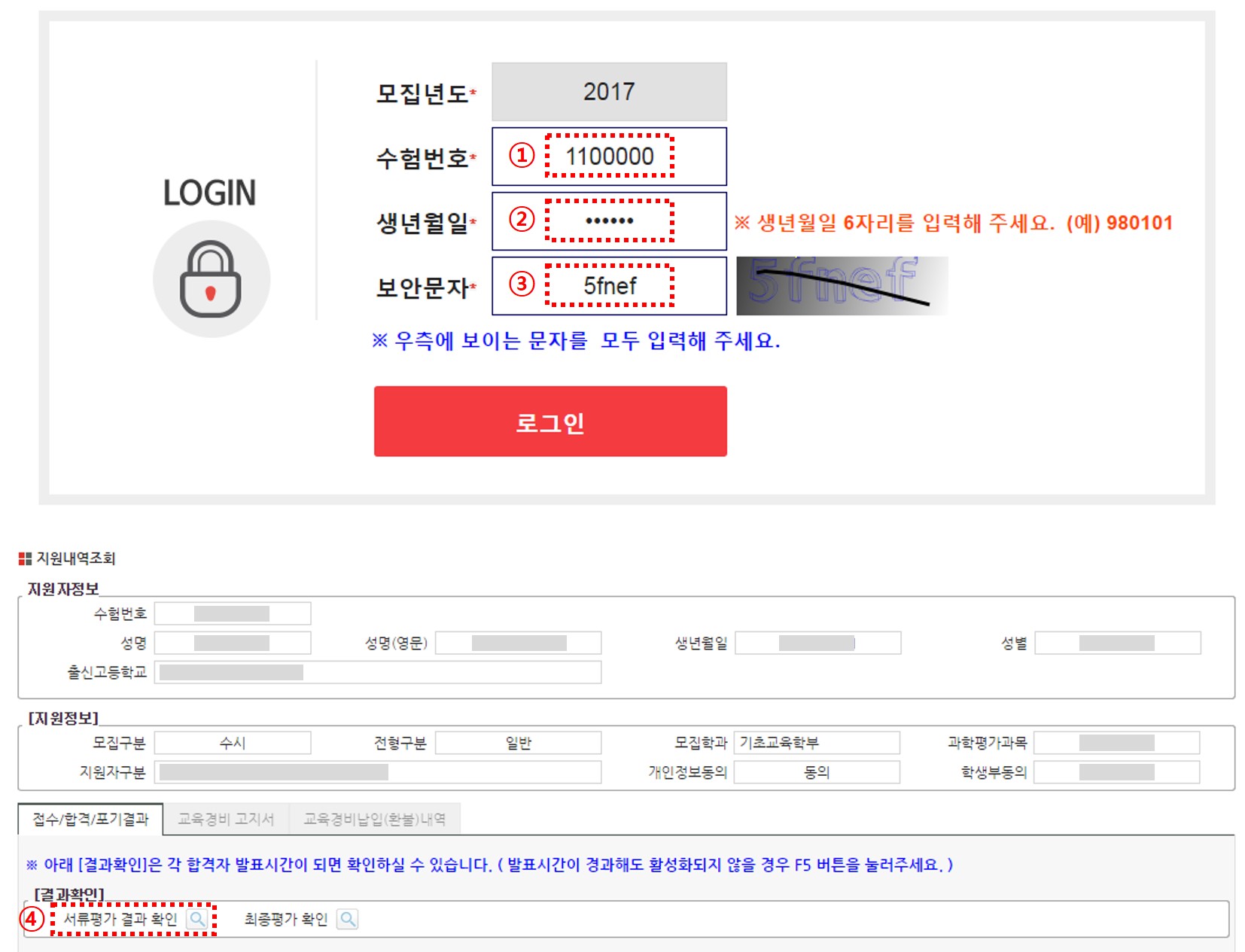Click the padlock login icon
Screen dimensions: 1245x952
211,279
